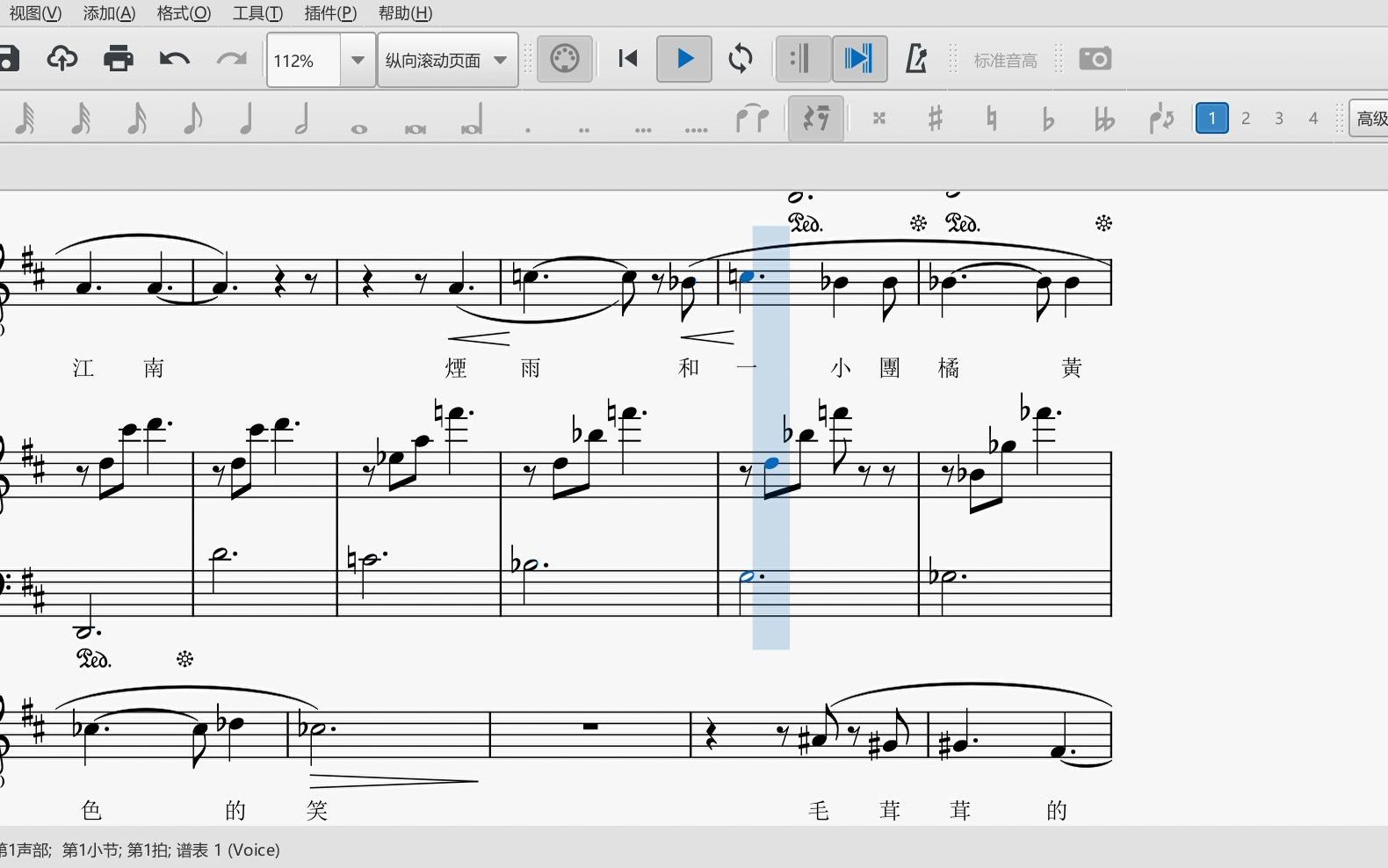
Task: Select the double whole note duration
Action: (x=416, y=128)
